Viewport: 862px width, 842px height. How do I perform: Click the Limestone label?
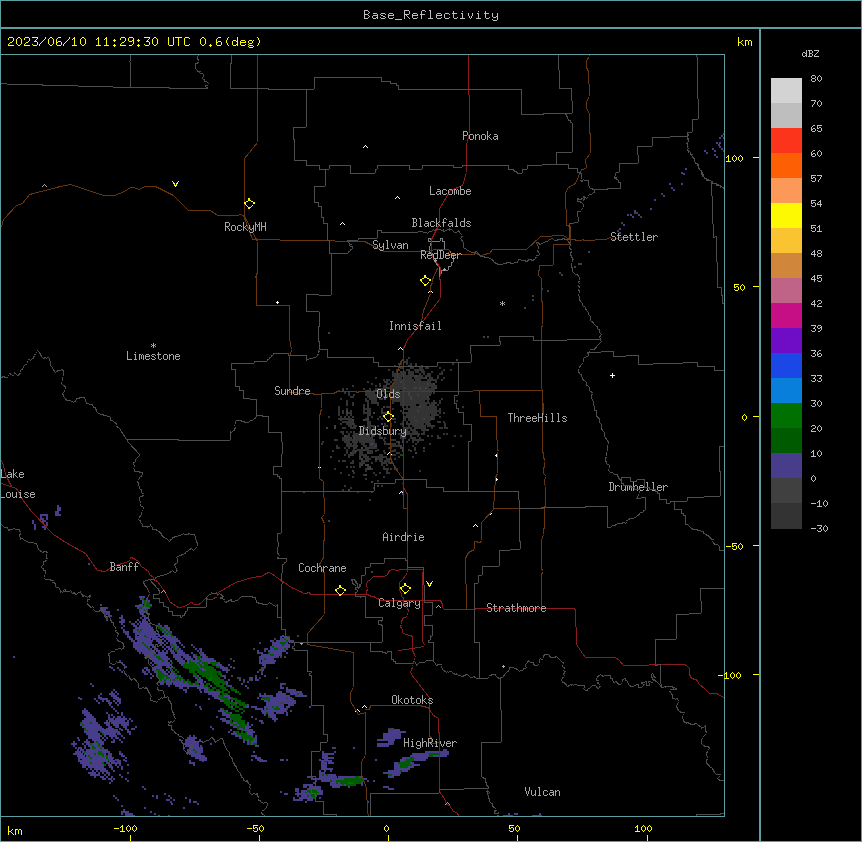153,356
